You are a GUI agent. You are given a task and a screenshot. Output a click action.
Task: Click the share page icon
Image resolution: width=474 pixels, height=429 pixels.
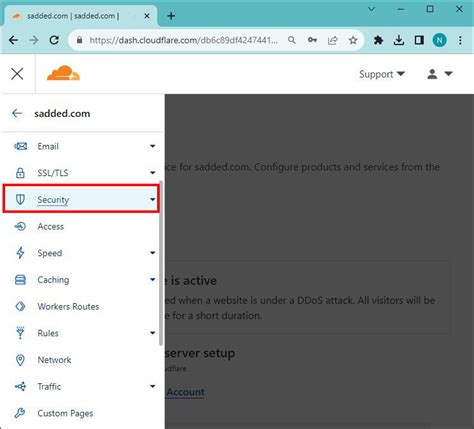[333, 40]
